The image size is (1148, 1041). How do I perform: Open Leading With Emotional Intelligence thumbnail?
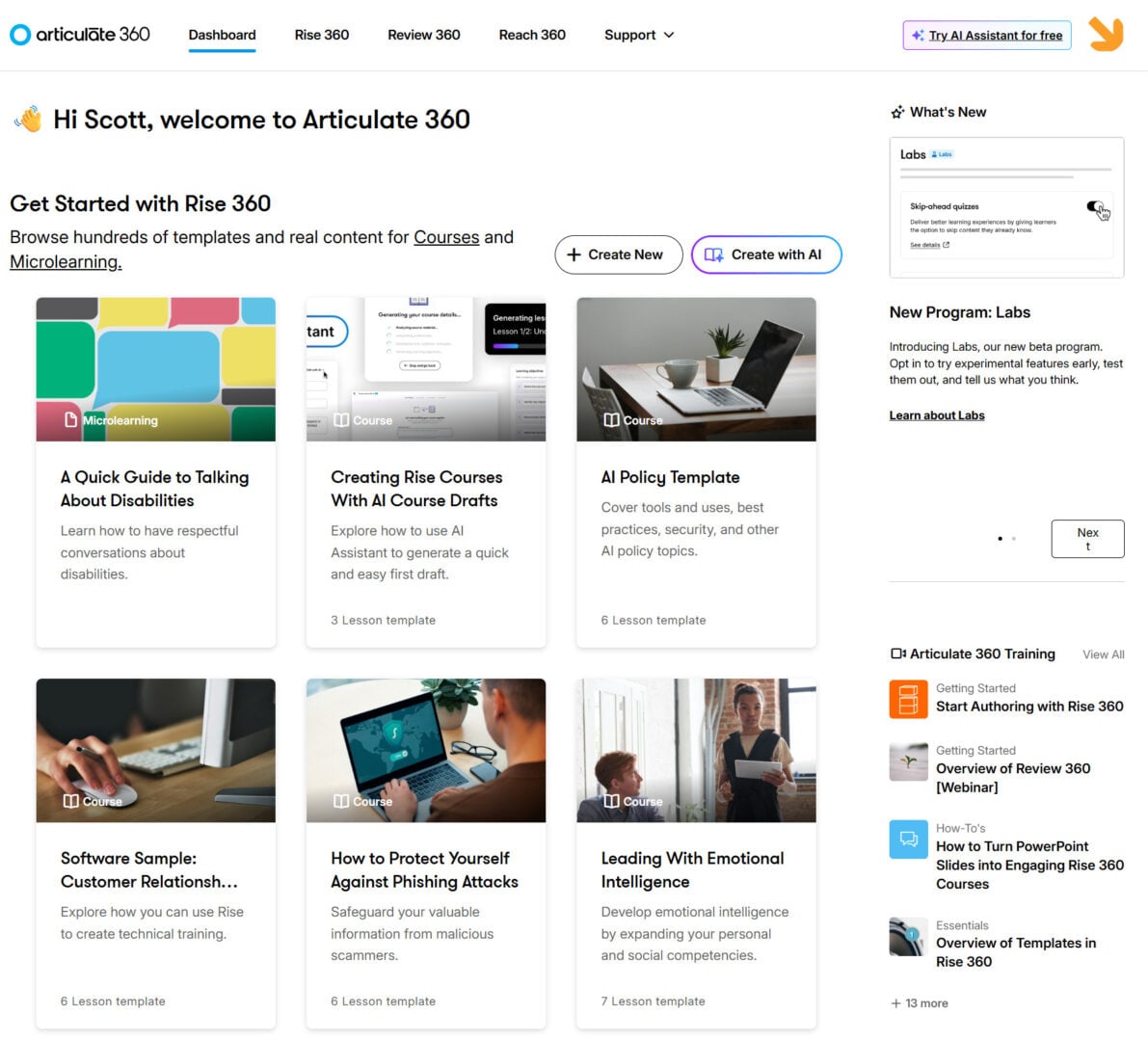(696, 750)
